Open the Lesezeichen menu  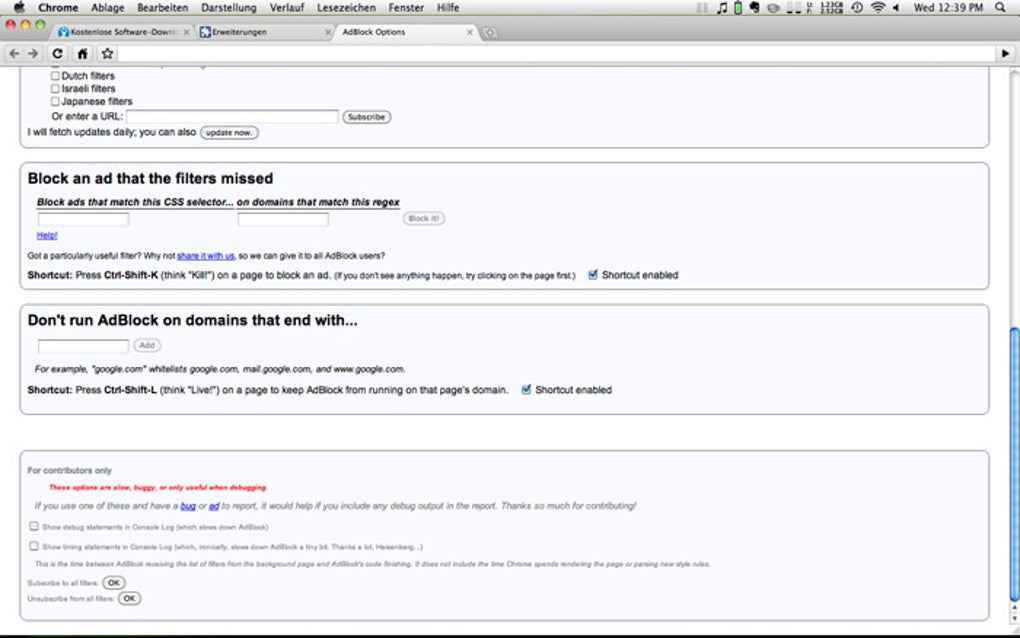pos(346,8)
